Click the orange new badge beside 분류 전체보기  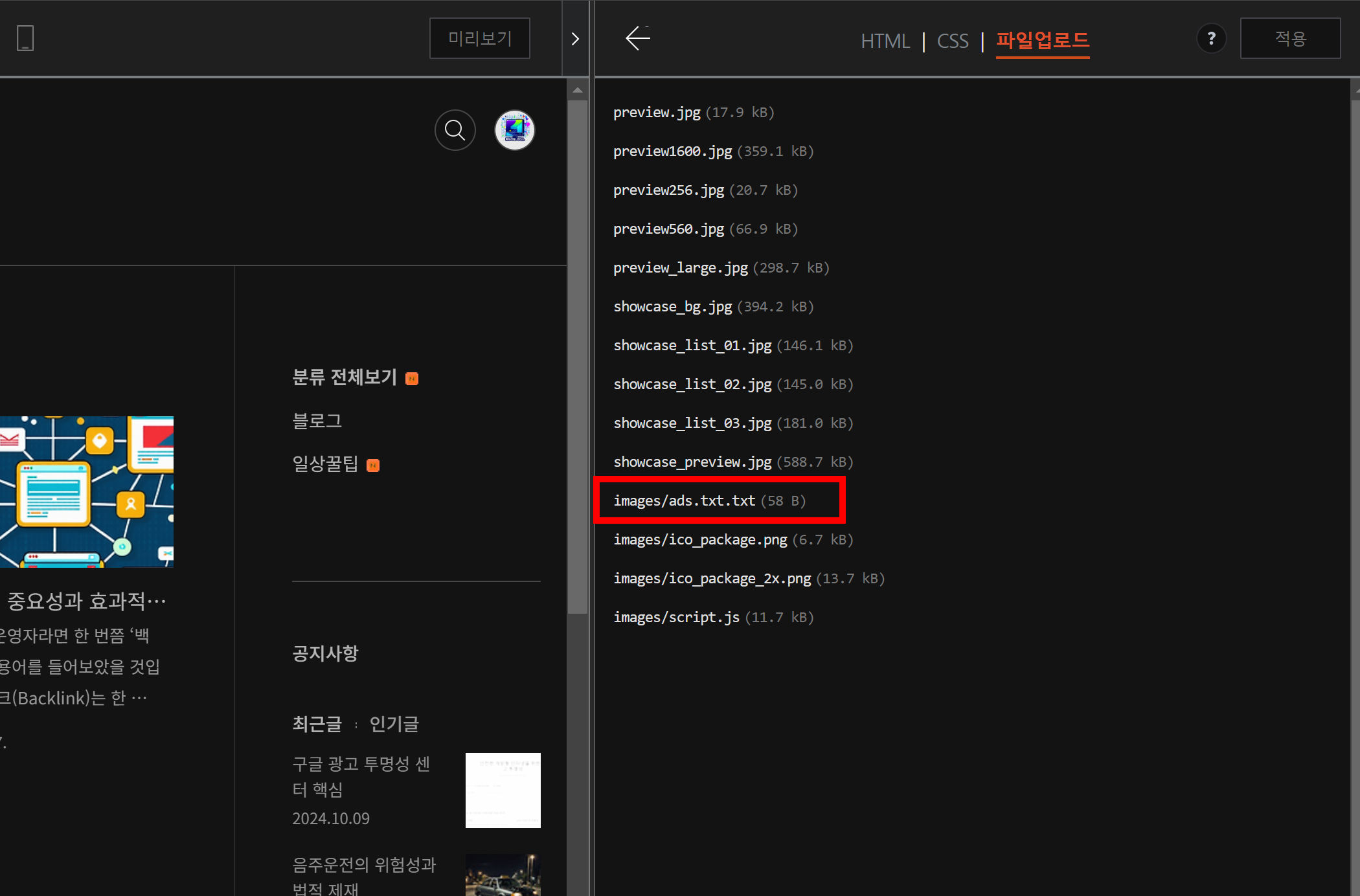pyautogui.click(x=412, y=379)
